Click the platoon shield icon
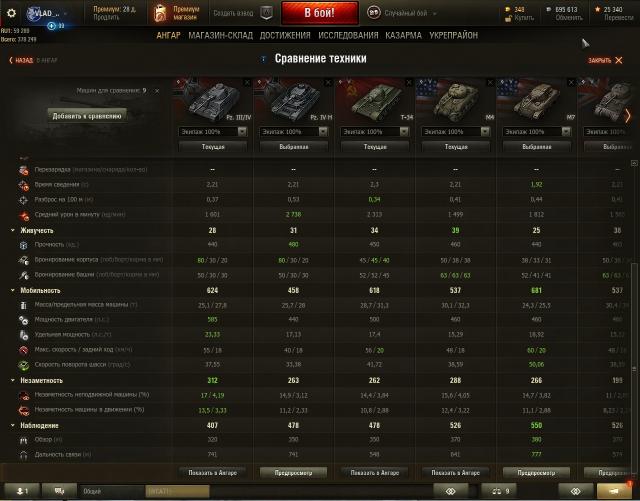The height and width of the screenshot is (501, 640). click(267, 13)
